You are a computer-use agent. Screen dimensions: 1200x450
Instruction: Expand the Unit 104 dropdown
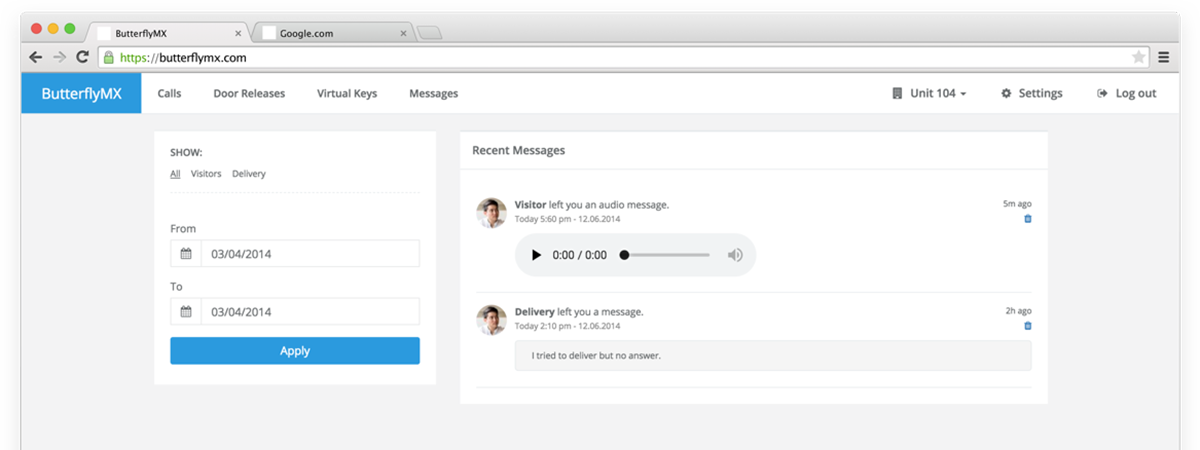[929, 93]
